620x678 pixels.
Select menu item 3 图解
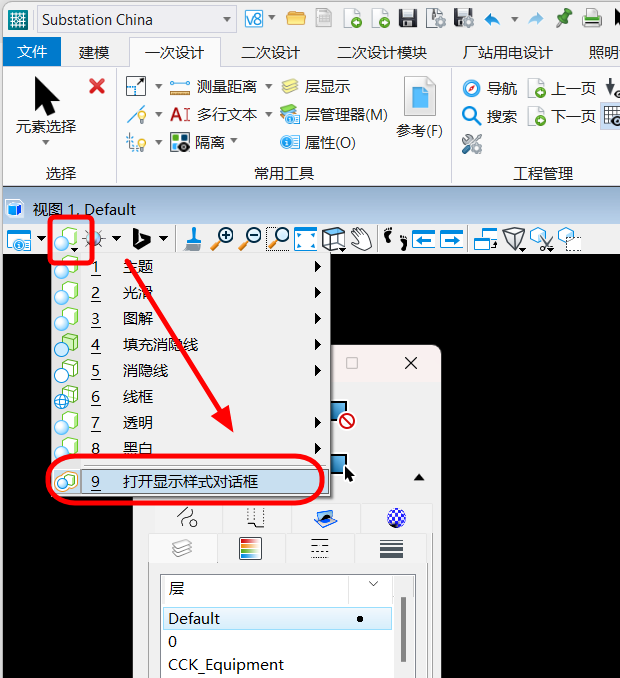tap(190, 319)
